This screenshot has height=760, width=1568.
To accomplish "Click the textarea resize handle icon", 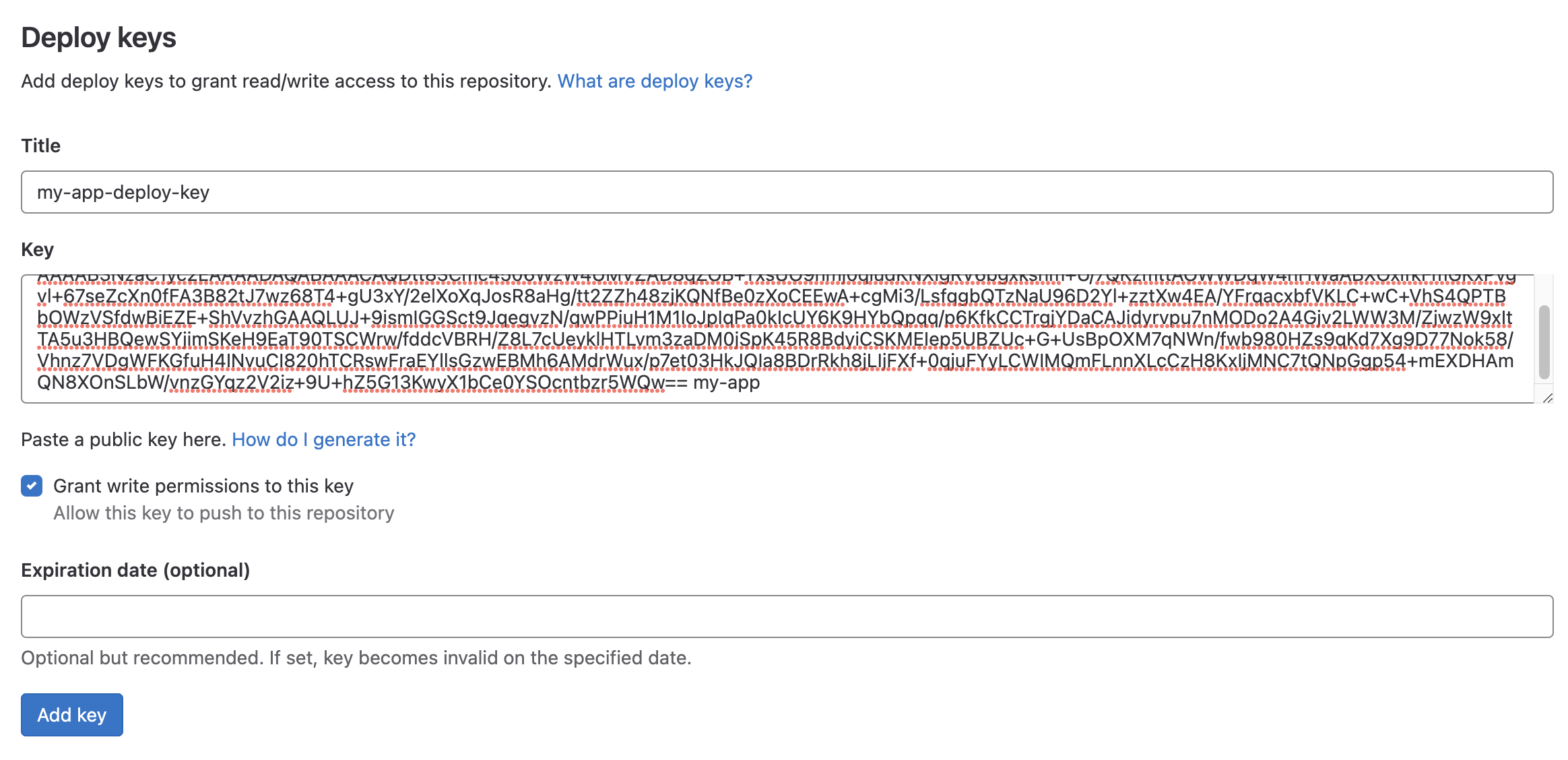I will point(1547,398).
